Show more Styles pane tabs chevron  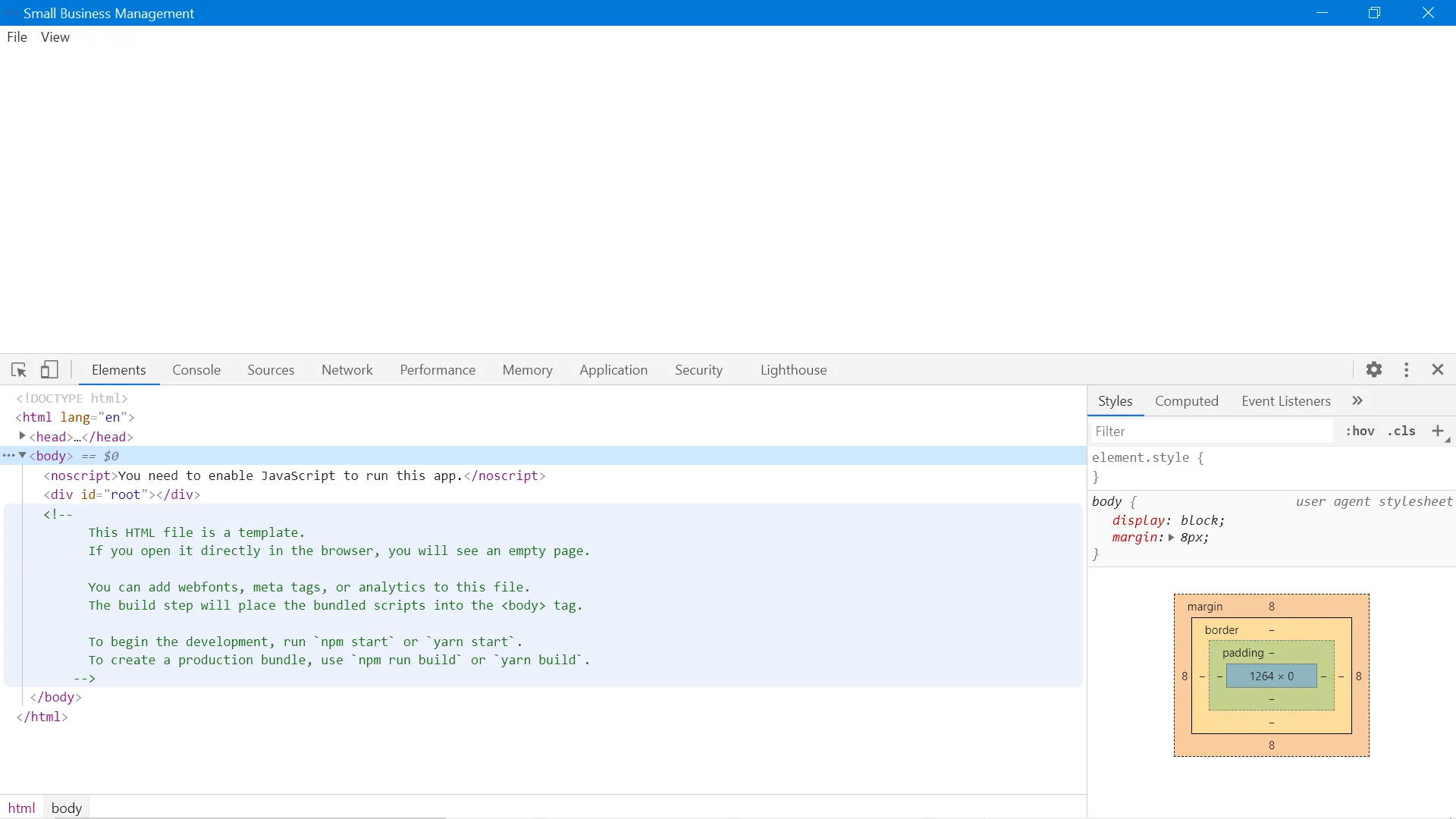coord(1357,401)
